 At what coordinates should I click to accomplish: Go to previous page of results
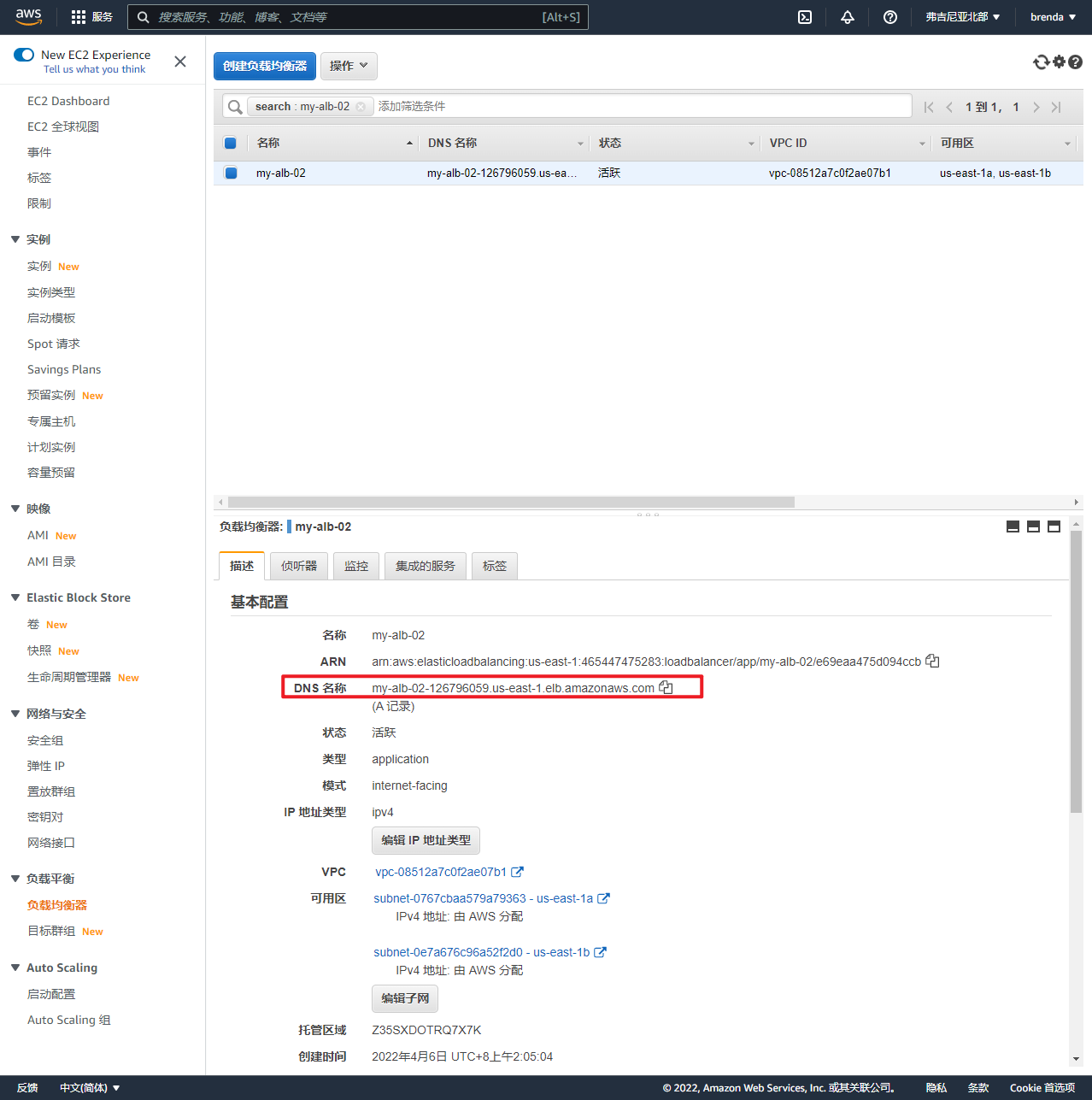(x=949, y=107)
